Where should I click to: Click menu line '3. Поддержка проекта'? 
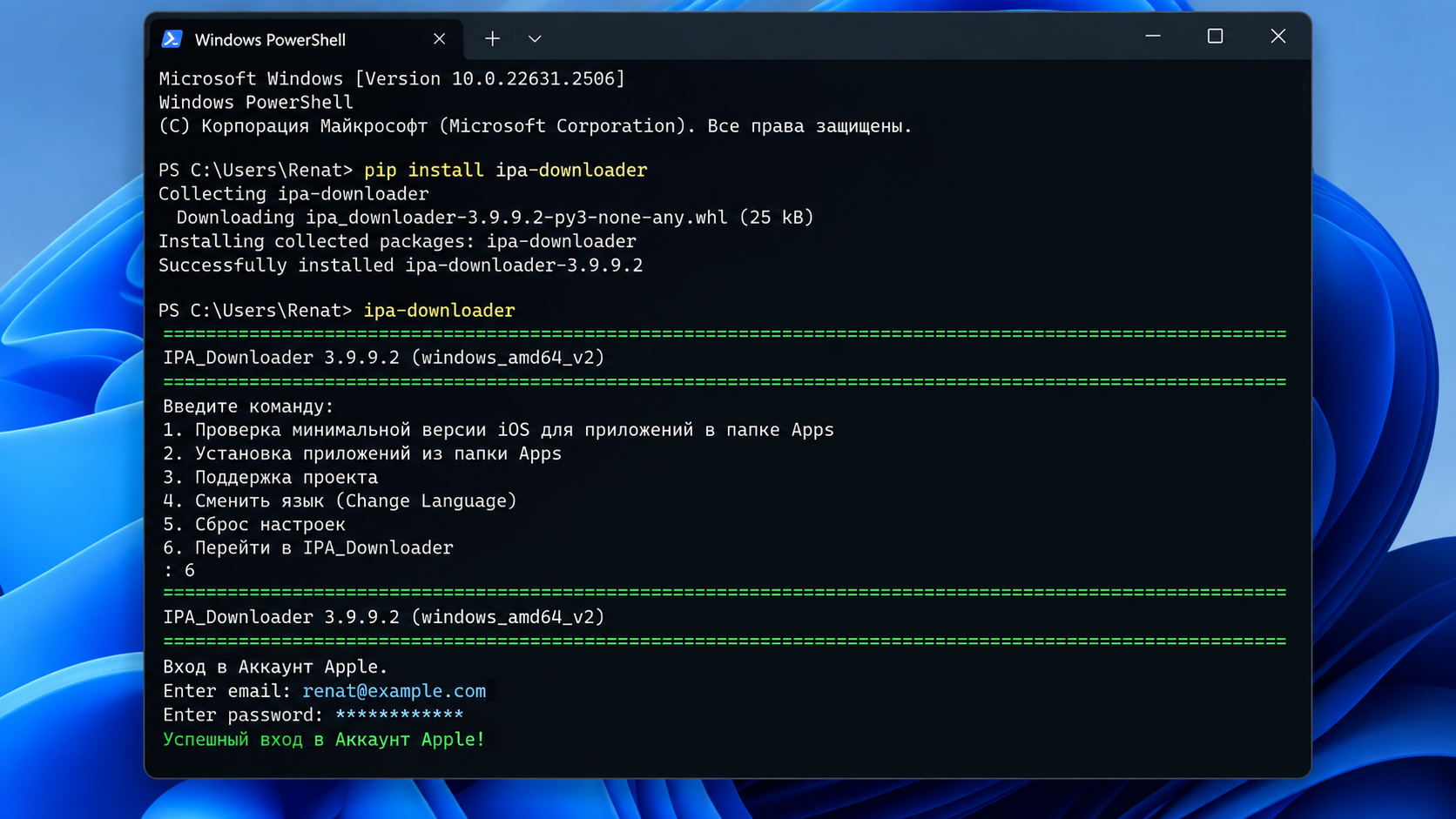point(271,478)
